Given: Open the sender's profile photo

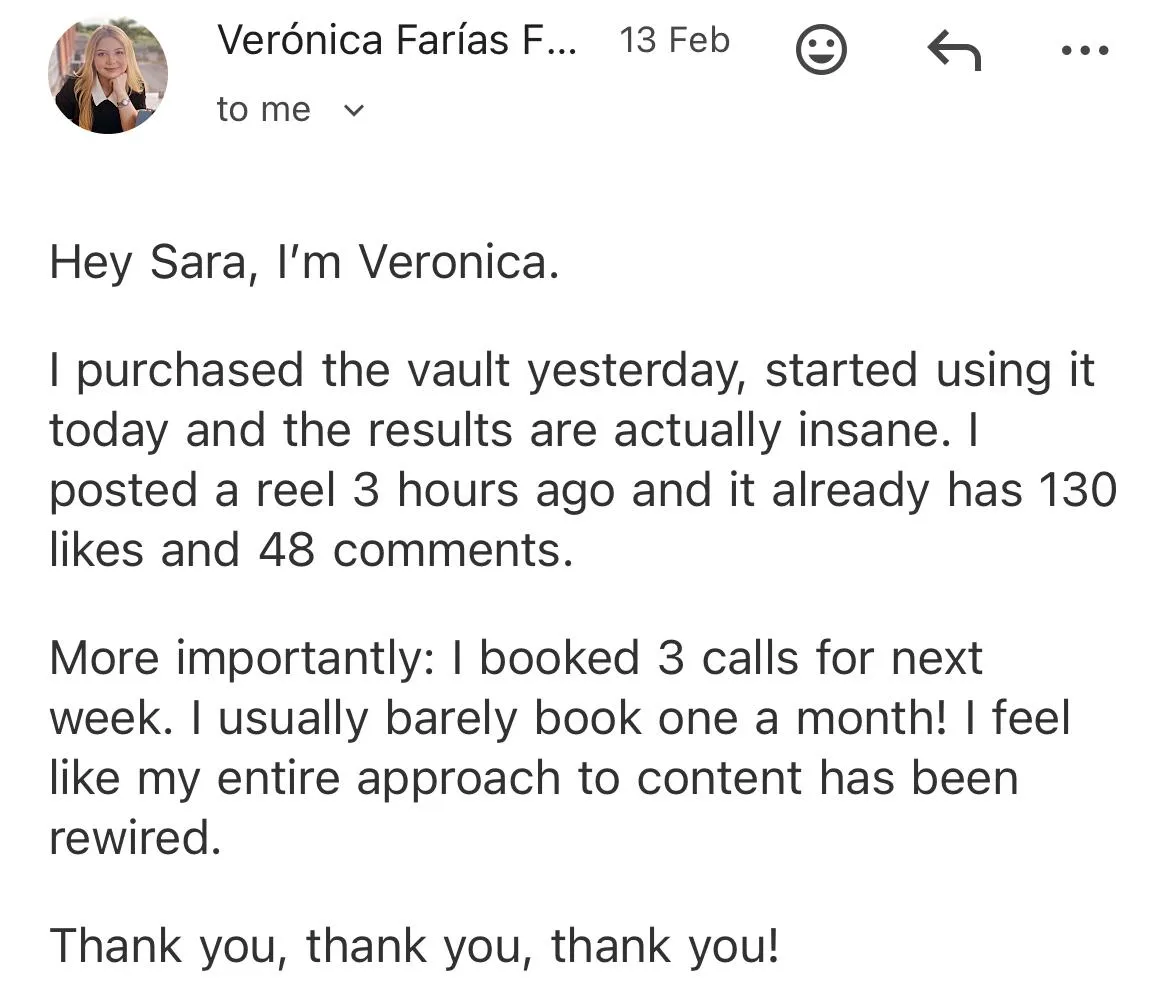Looking at the screenshot, I should 107,76.
